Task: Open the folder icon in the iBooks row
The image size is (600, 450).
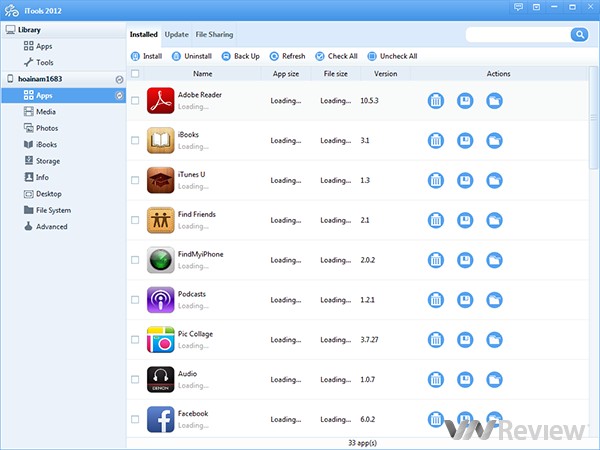Action: (494, 141)
